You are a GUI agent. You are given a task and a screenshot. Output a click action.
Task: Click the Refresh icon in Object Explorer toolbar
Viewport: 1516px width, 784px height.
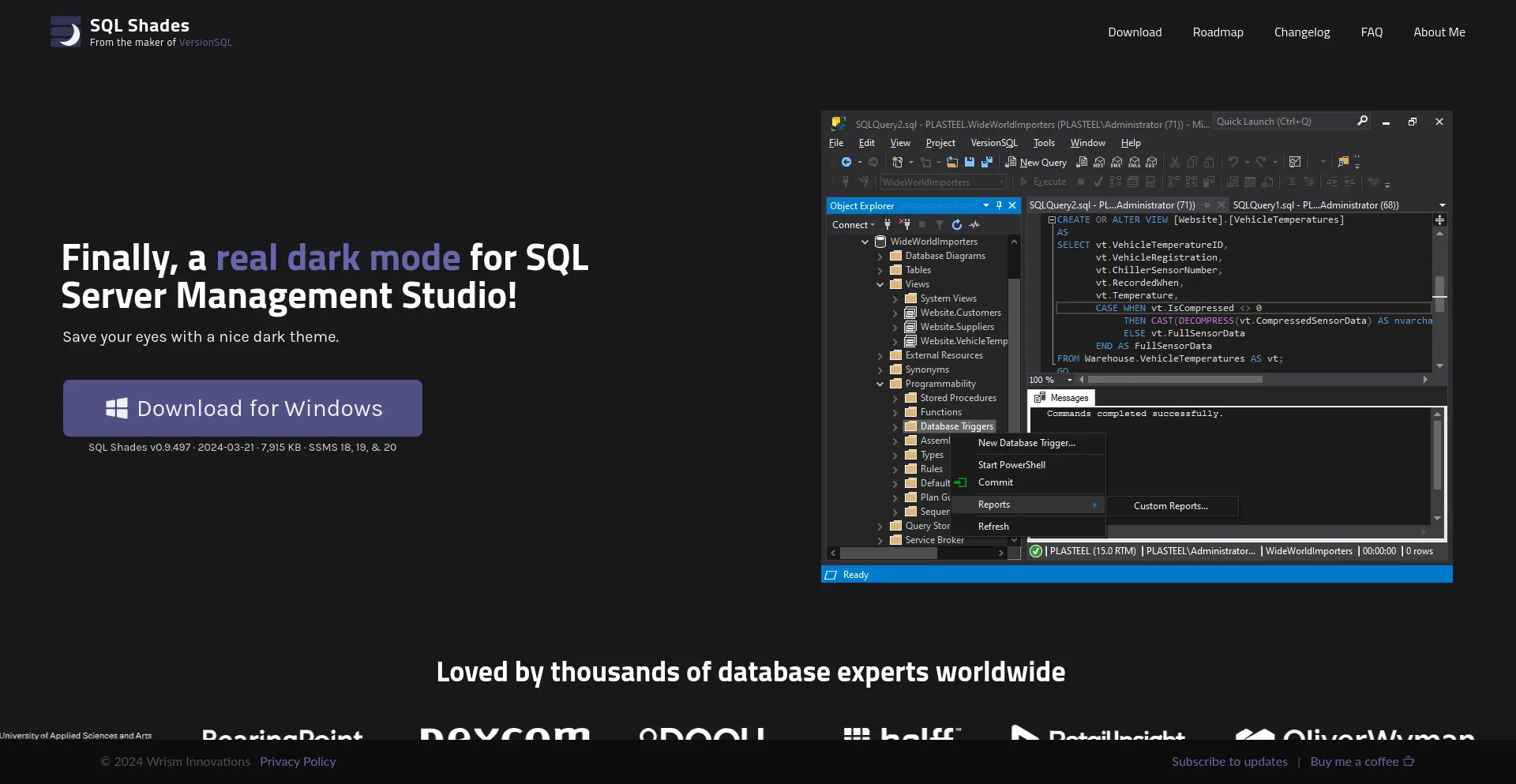pyautogui.click(x=957, y=224)
